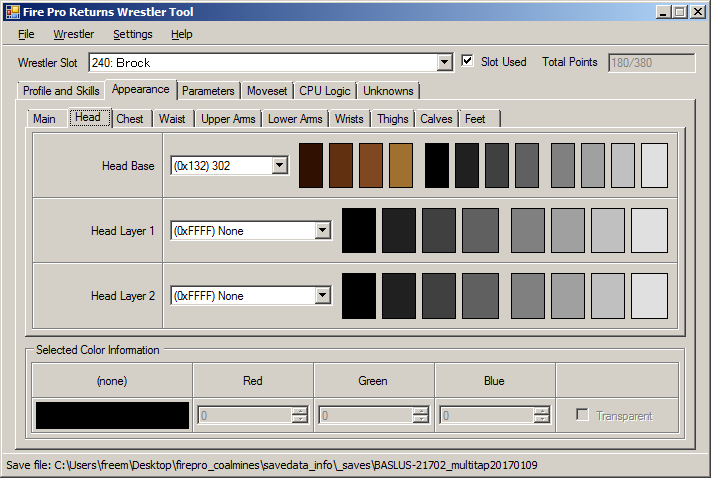Screen dimensions: 711x478
Task: Select the first black Head Layer 1 swatch
Action: (x=360, y=230)
